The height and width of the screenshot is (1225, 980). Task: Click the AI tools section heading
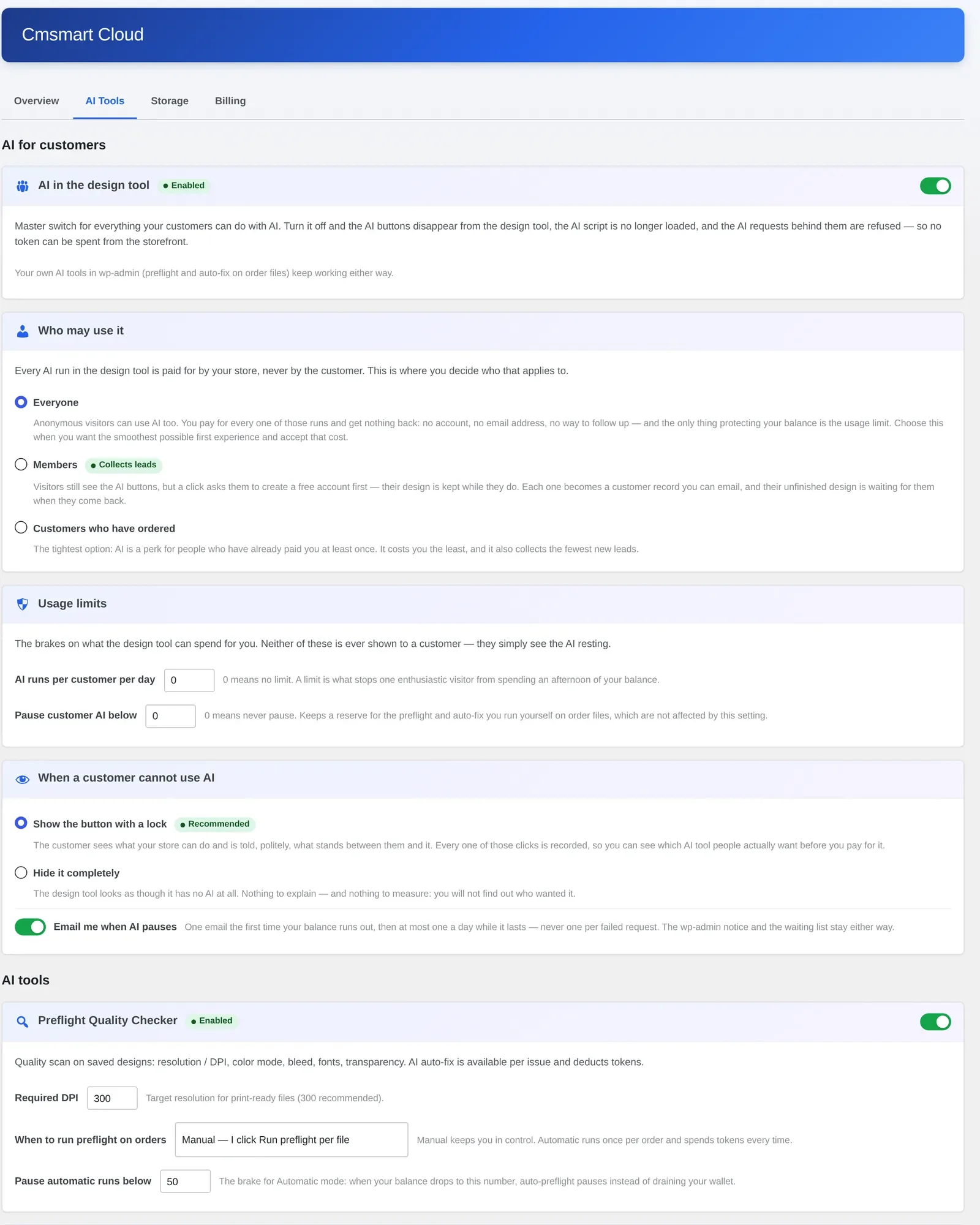click(x=26, y=981)
